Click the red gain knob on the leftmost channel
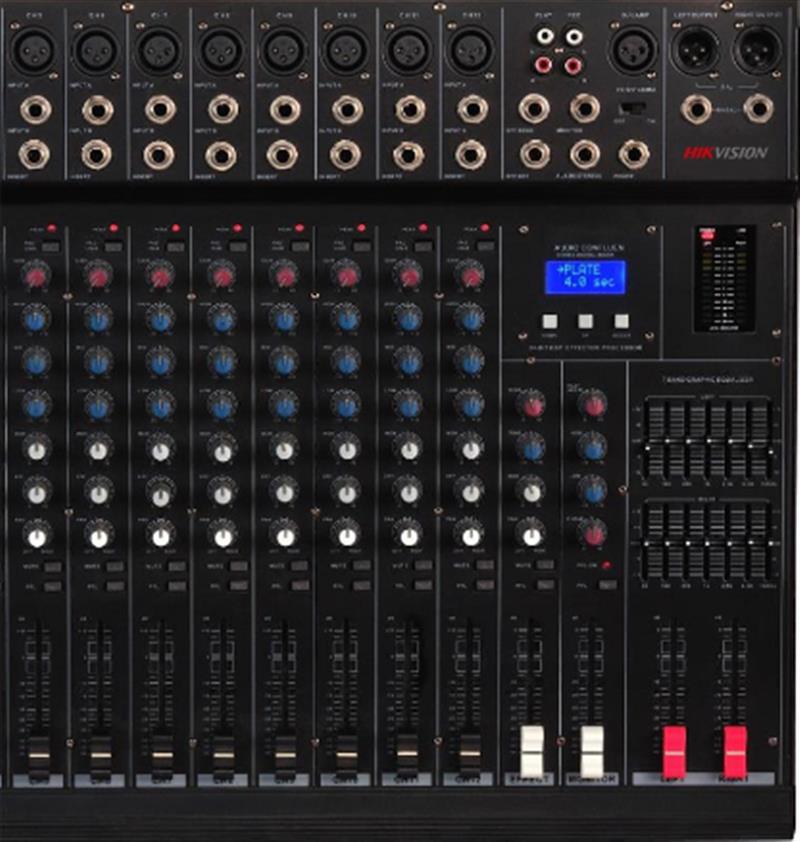This screenshot has height=842, width=800. (36, 275)
